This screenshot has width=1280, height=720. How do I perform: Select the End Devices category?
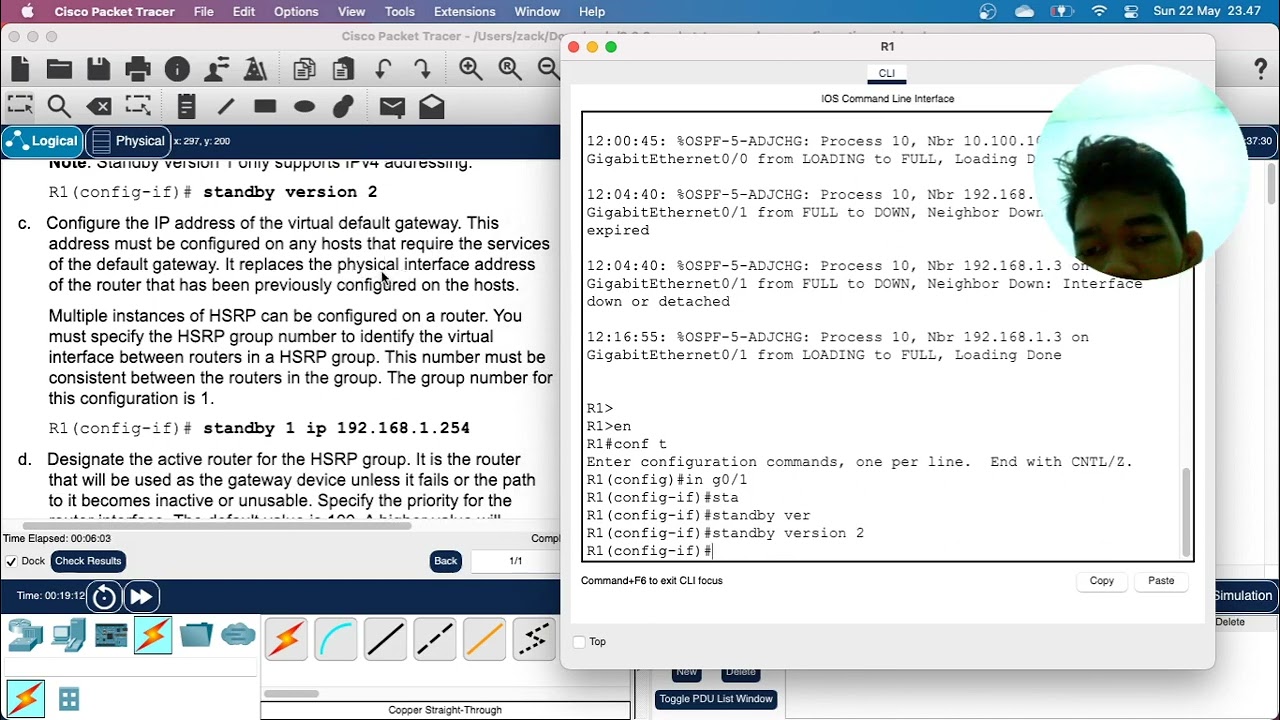[x=69, y=635]
